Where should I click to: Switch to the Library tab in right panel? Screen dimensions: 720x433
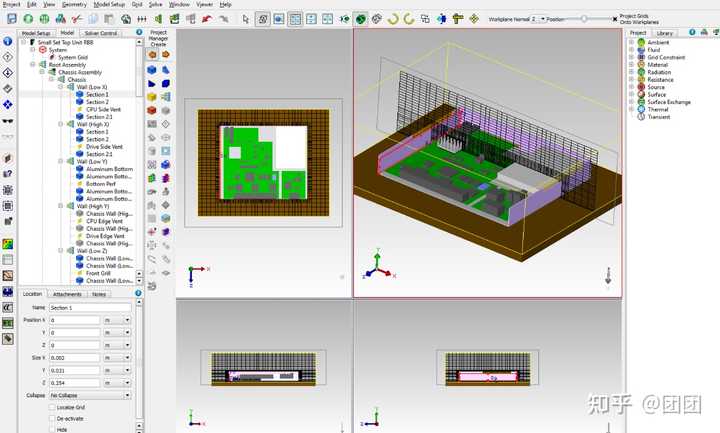click(x=664, y=33)
